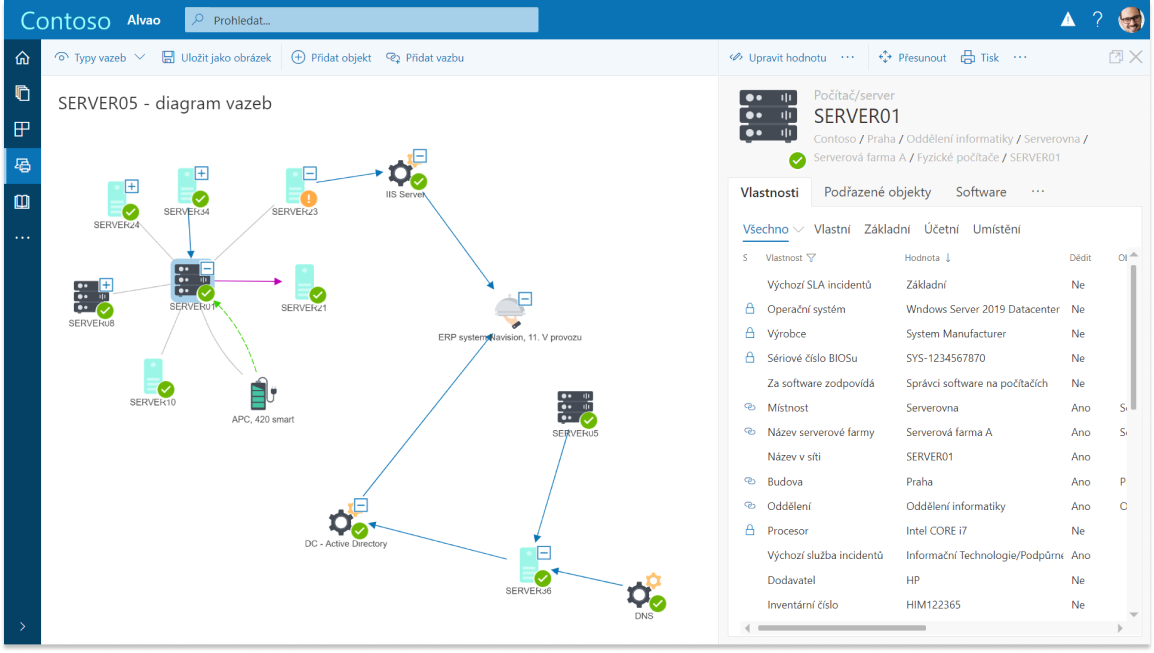Click the alert warning icon in header

1068,19
